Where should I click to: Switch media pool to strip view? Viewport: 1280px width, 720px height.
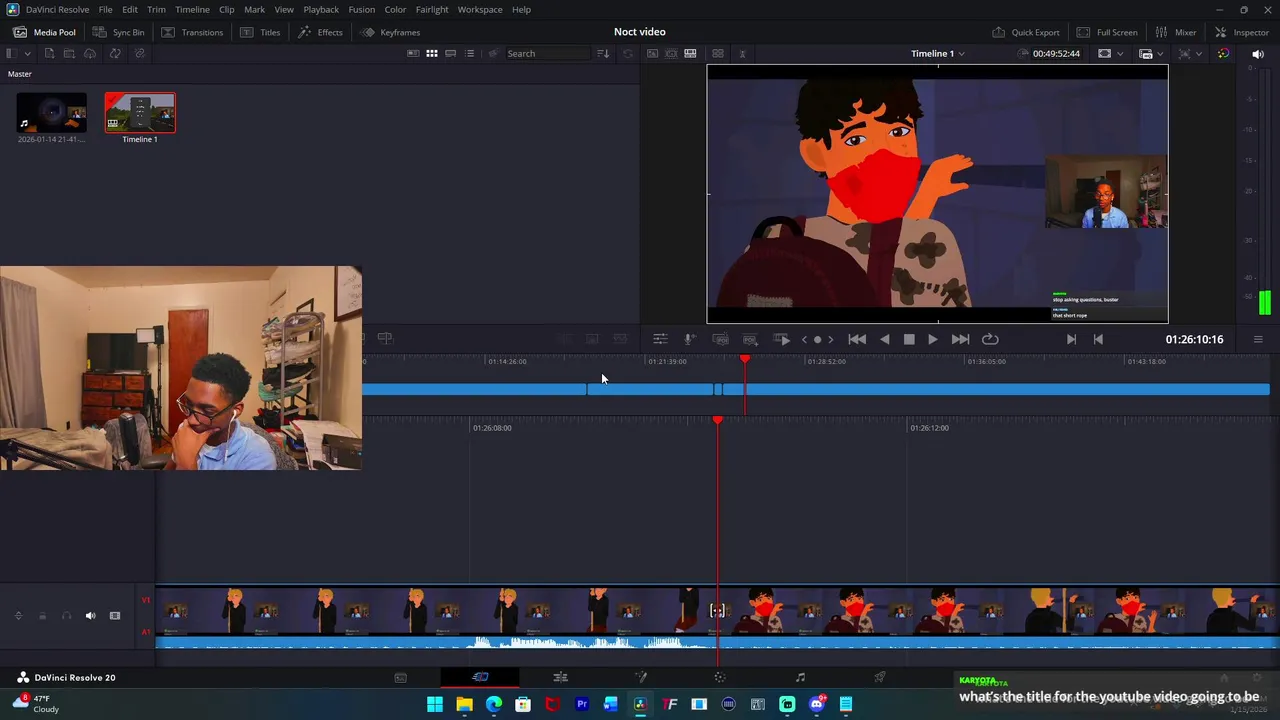pyautogui.click(x=451, y=53)
